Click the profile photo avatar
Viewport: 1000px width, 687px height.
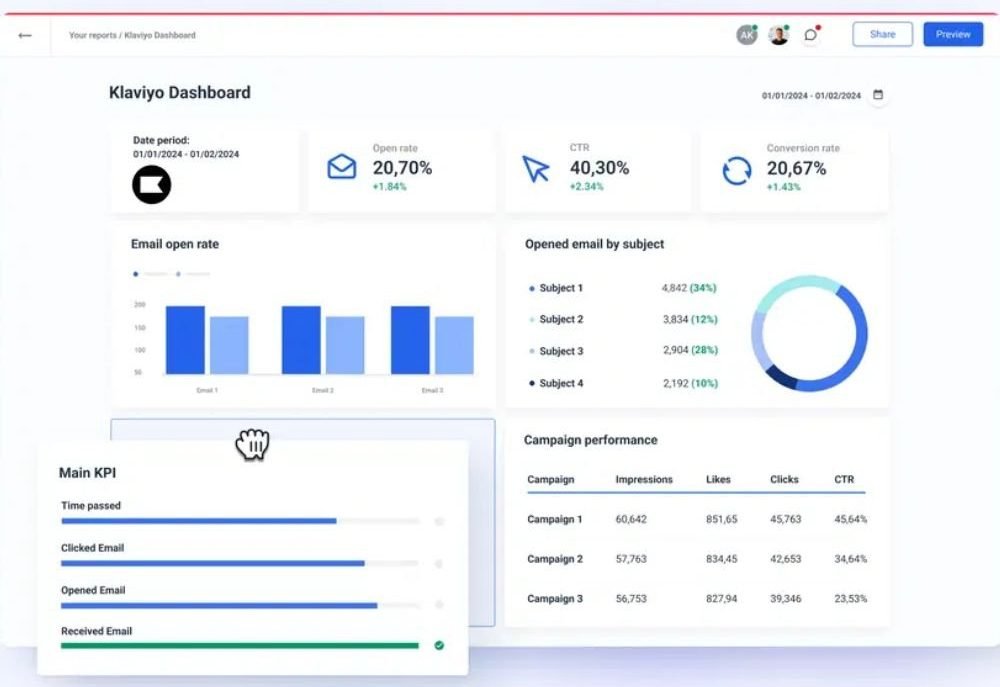[779, 34]
